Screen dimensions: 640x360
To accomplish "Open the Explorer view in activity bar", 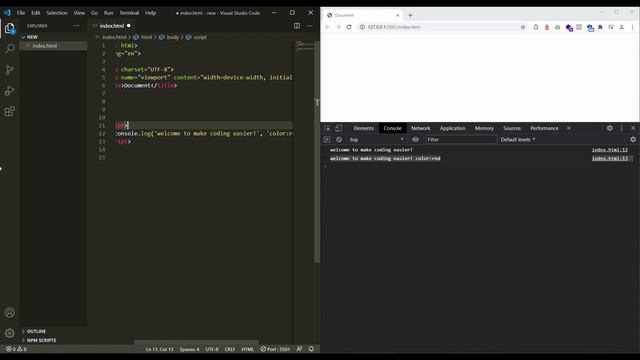I will (9, 28).
